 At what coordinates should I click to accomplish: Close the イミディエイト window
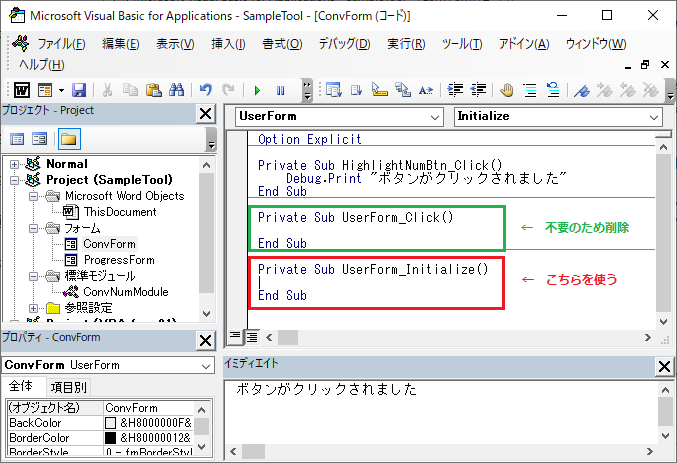(664, 367)
